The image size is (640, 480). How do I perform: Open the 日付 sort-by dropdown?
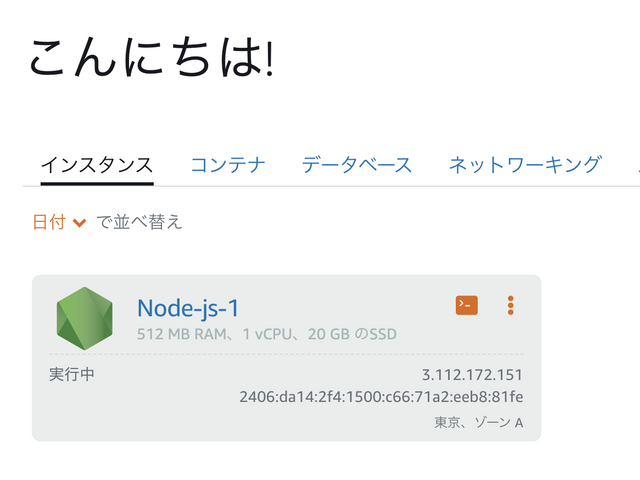[59, 222]
